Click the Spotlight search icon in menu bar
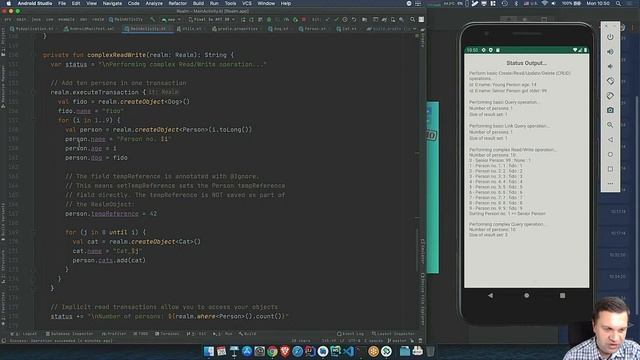 619,3
